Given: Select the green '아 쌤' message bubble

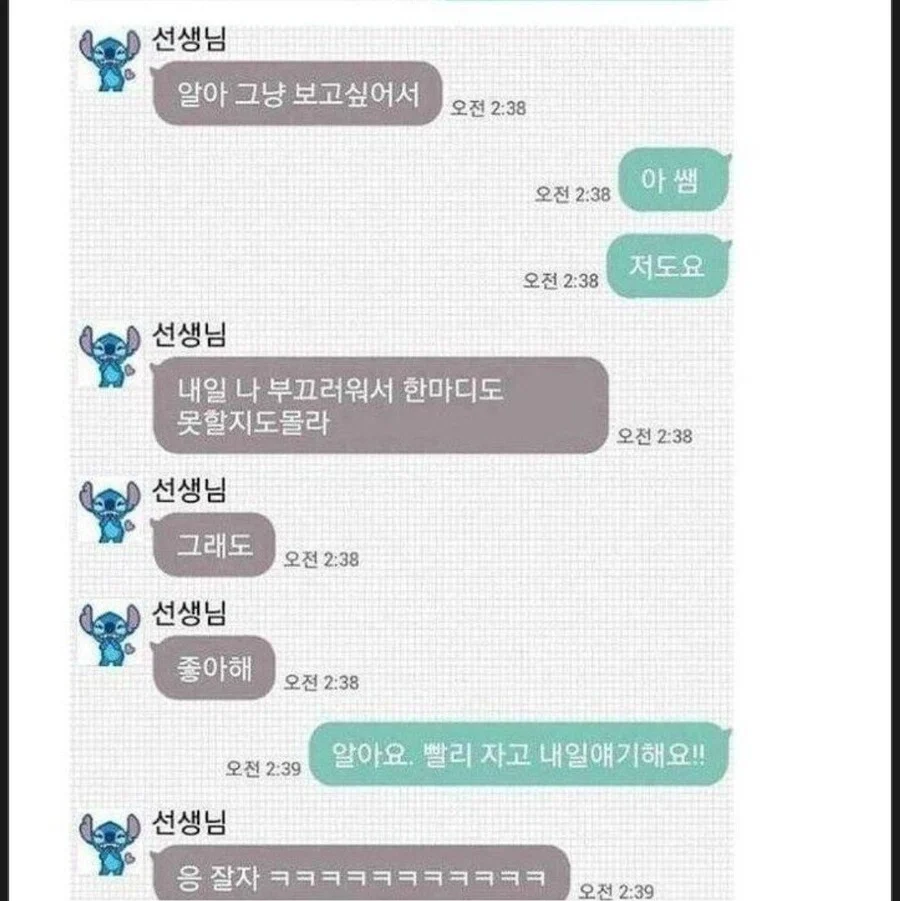Looking at the screenshot, I should click(674, 180).
